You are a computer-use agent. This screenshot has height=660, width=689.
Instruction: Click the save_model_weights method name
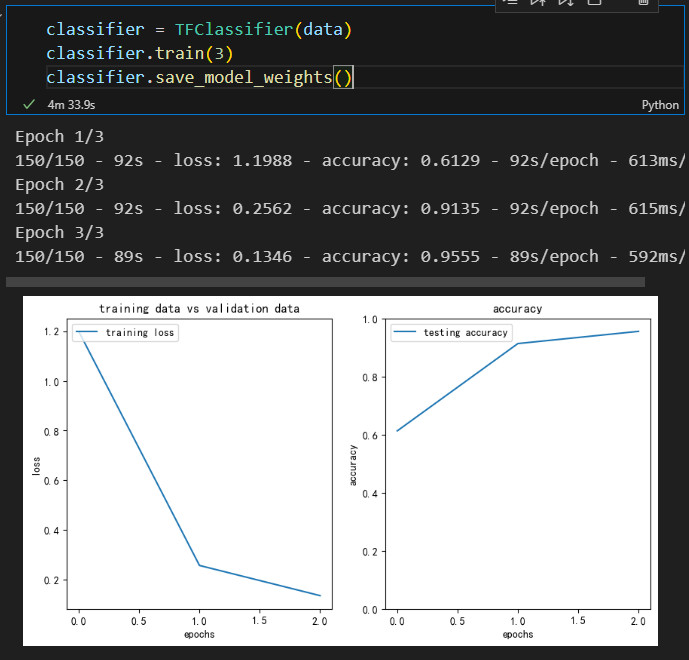coord(243,78)
